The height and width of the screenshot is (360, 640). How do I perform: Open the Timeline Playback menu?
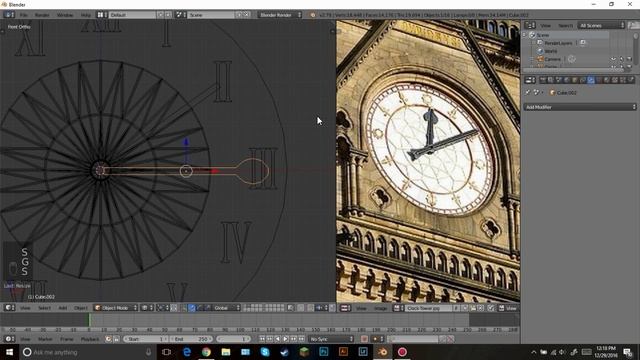[90, 339]
